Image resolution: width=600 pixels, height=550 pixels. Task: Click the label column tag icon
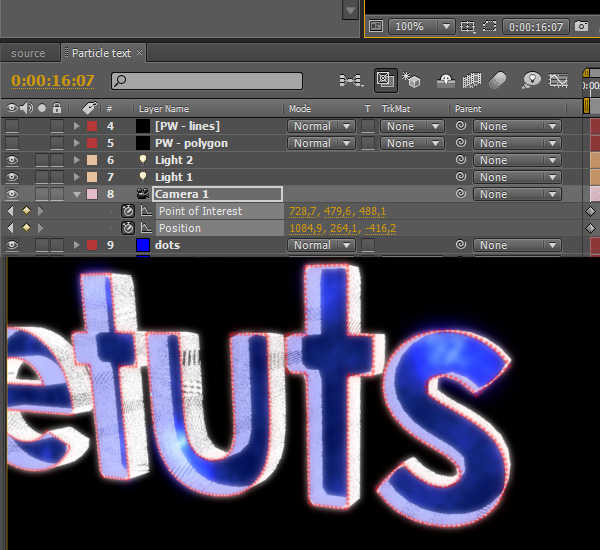(x=90, y=108)
